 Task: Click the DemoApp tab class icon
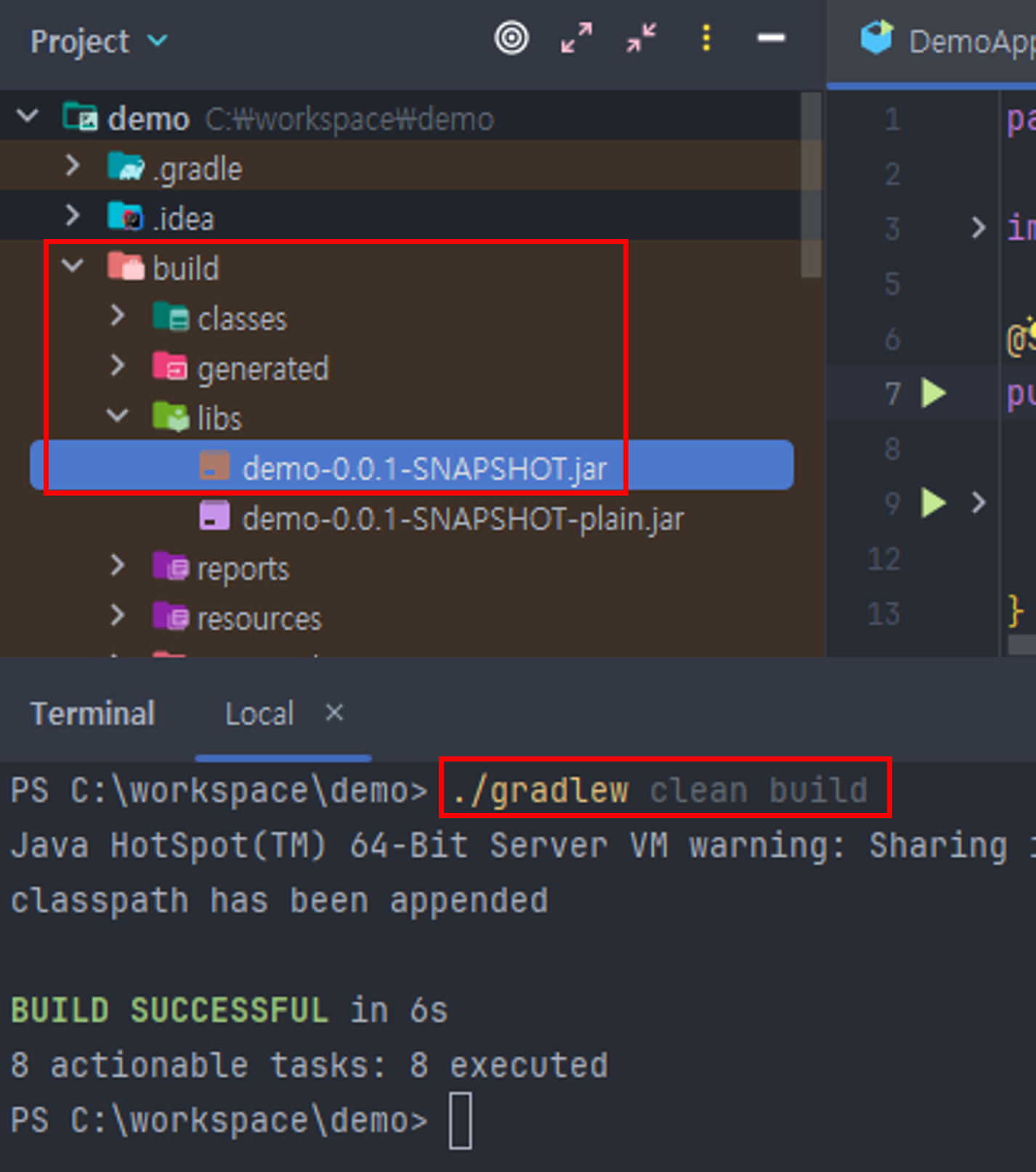pyautogui.click(x=877, y=38)
